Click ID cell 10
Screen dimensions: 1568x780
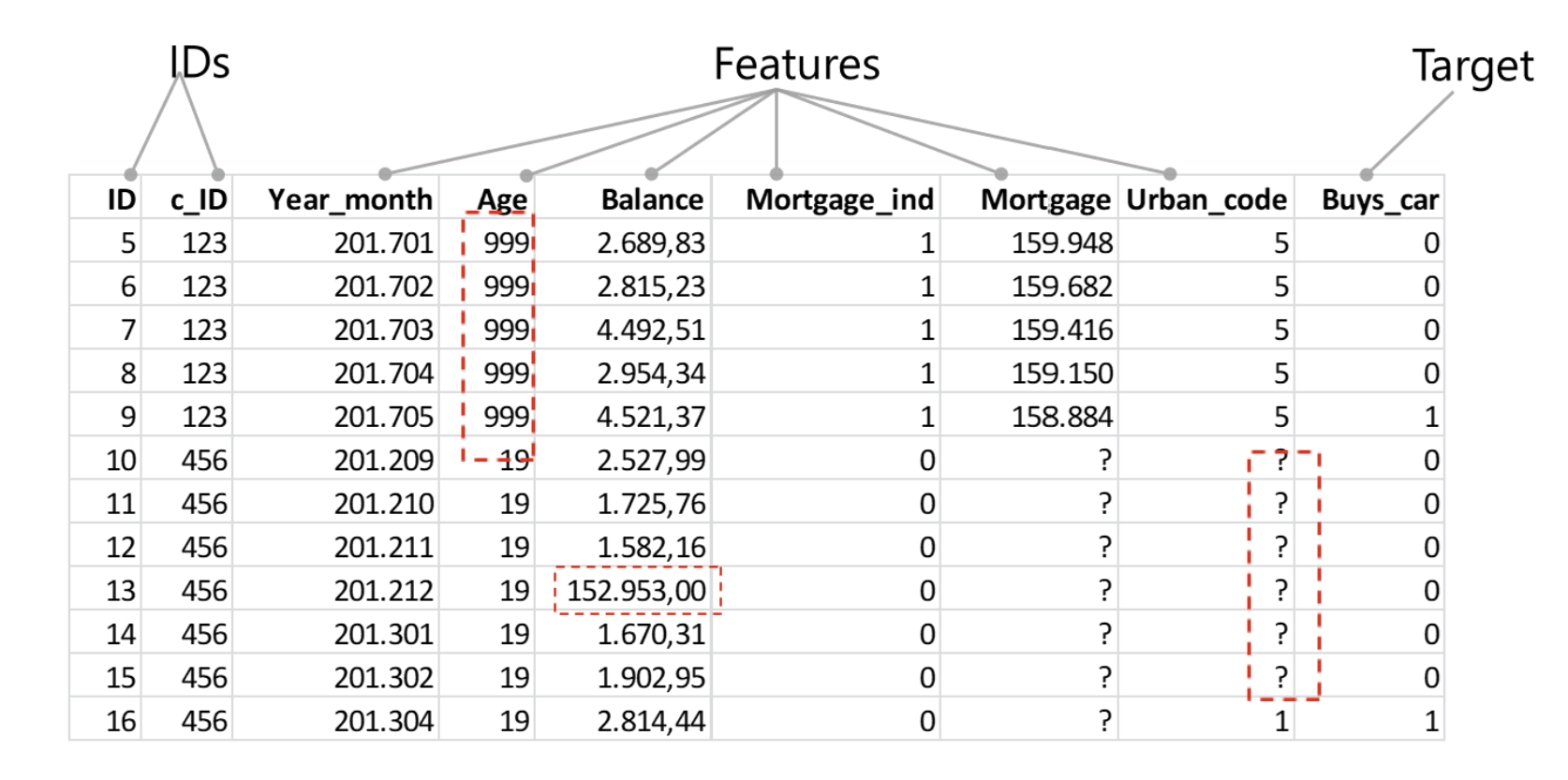121,461
